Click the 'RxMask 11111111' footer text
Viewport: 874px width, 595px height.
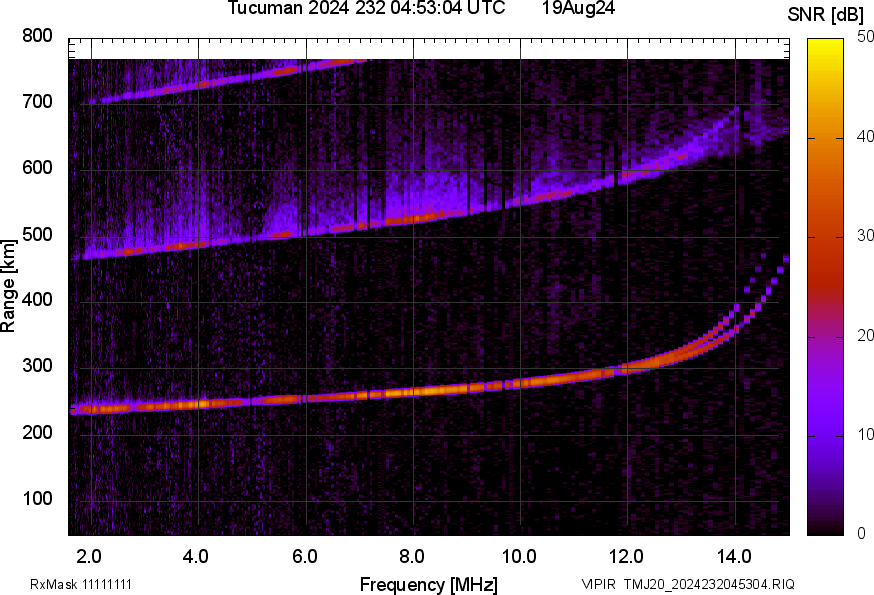[81, 584]
